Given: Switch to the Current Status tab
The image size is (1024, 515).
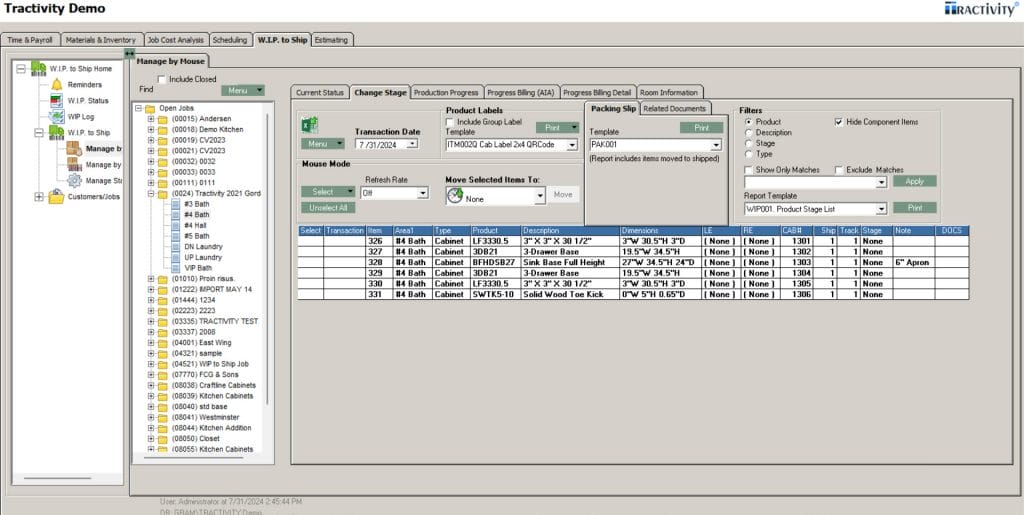Looking at the screenshot, I should tap(320, 93).
